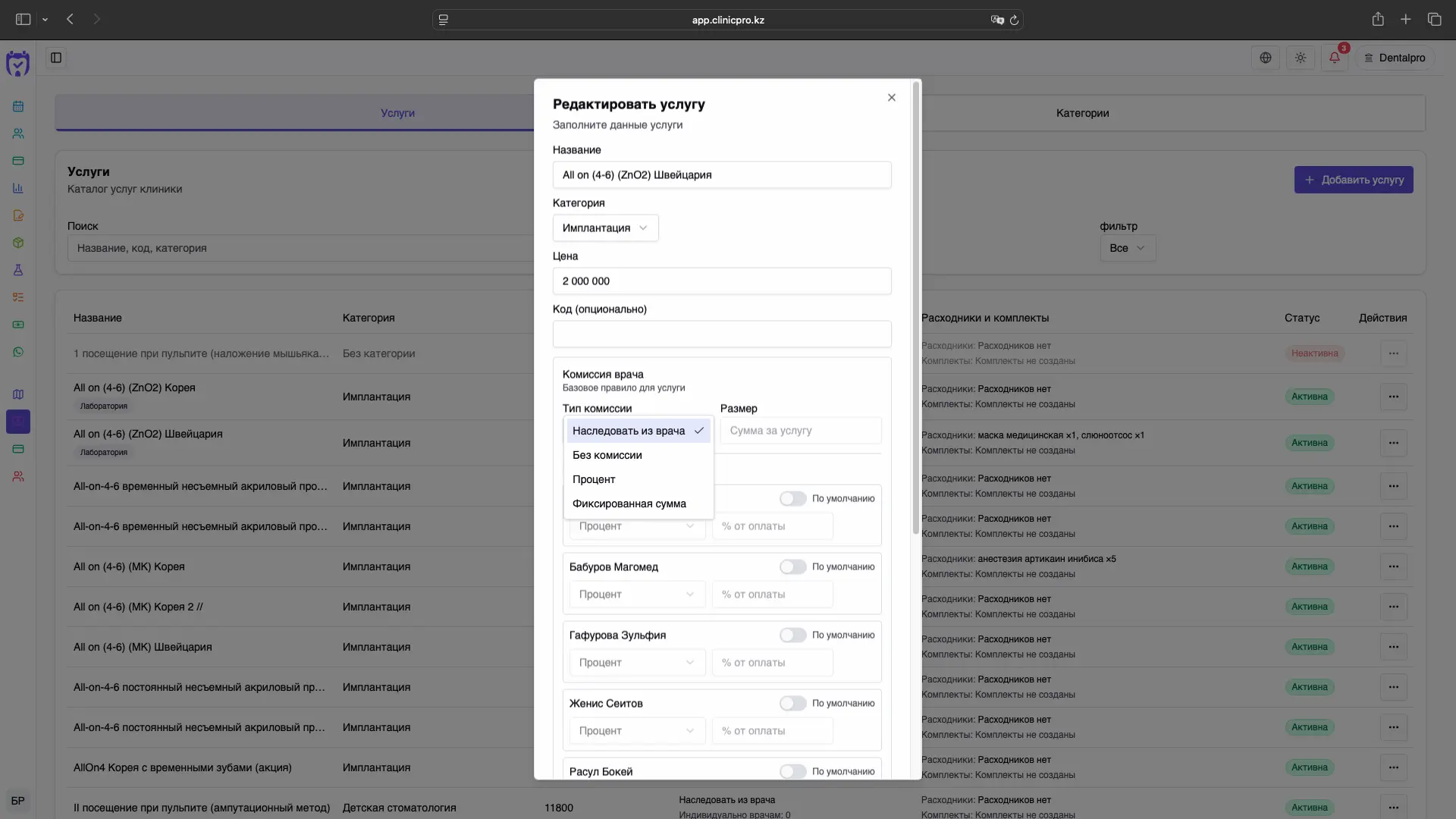Open actions menu for the Неактивна service row
The height and width of the screenshot is (819, 1456).
1394,353
